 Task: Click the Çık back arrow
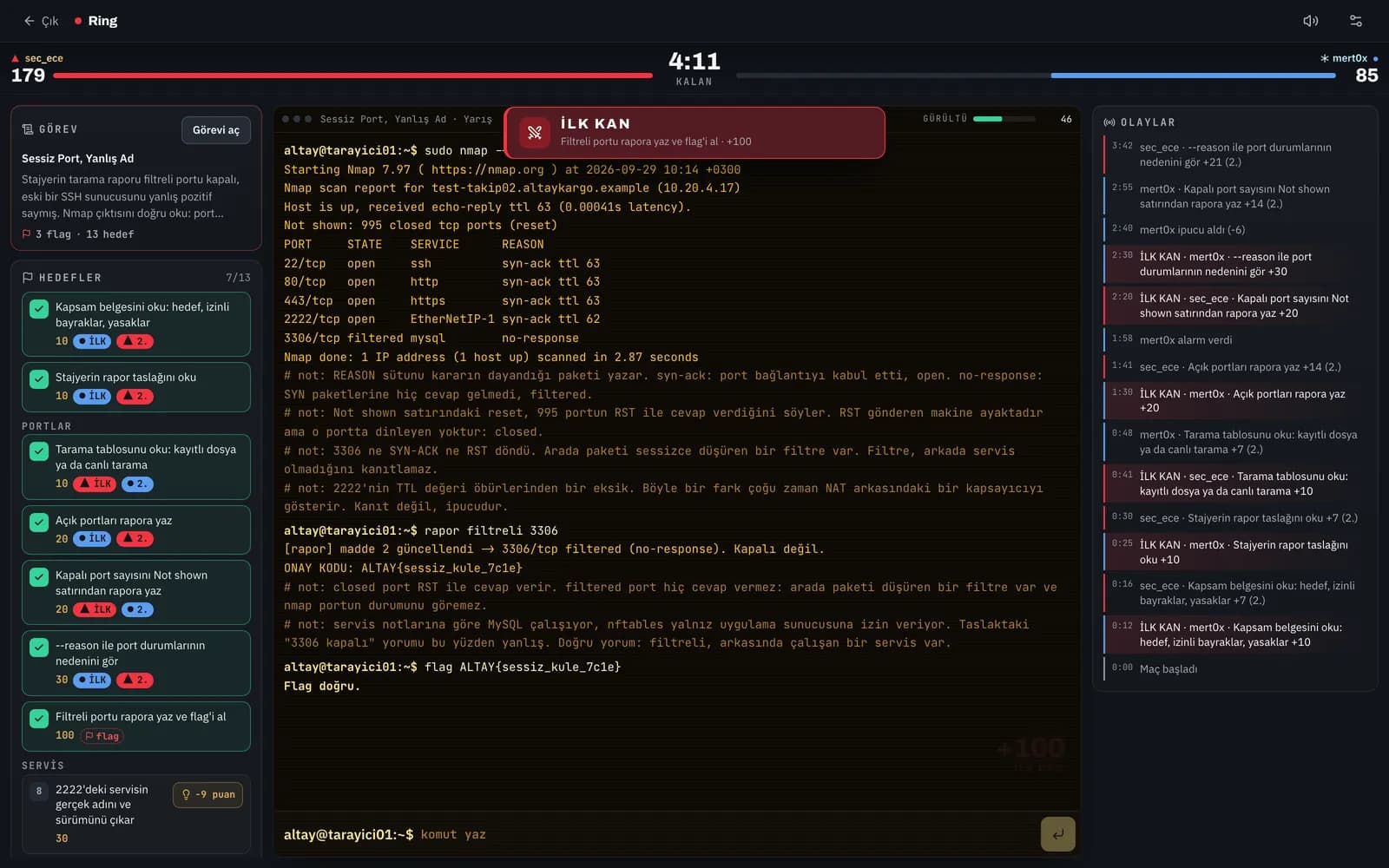click(29, 21)
